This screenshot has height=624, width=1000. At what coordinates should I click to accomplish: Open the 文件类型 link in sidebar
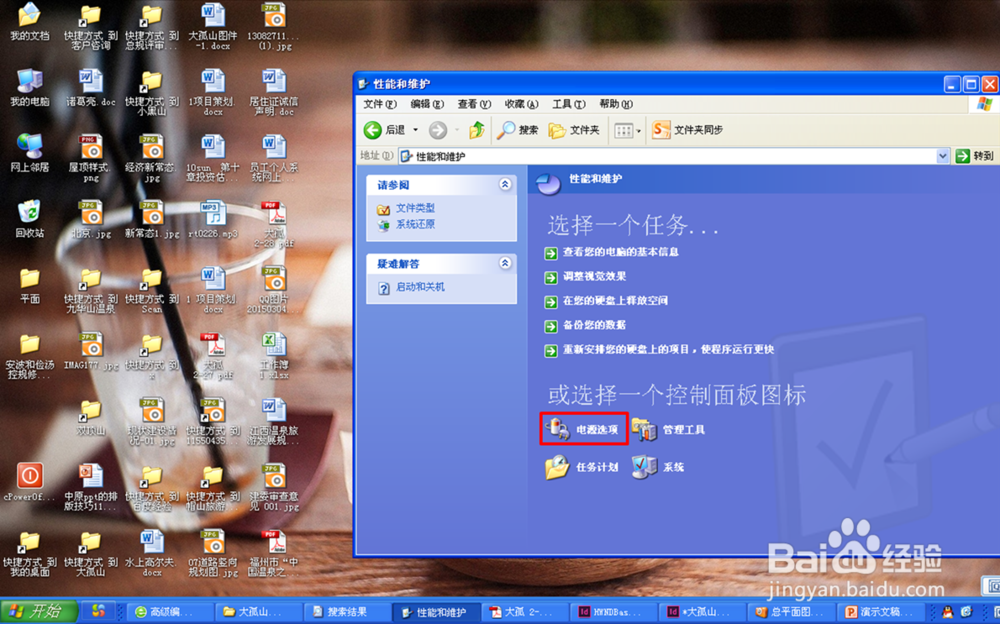click(x=415, y=208)
